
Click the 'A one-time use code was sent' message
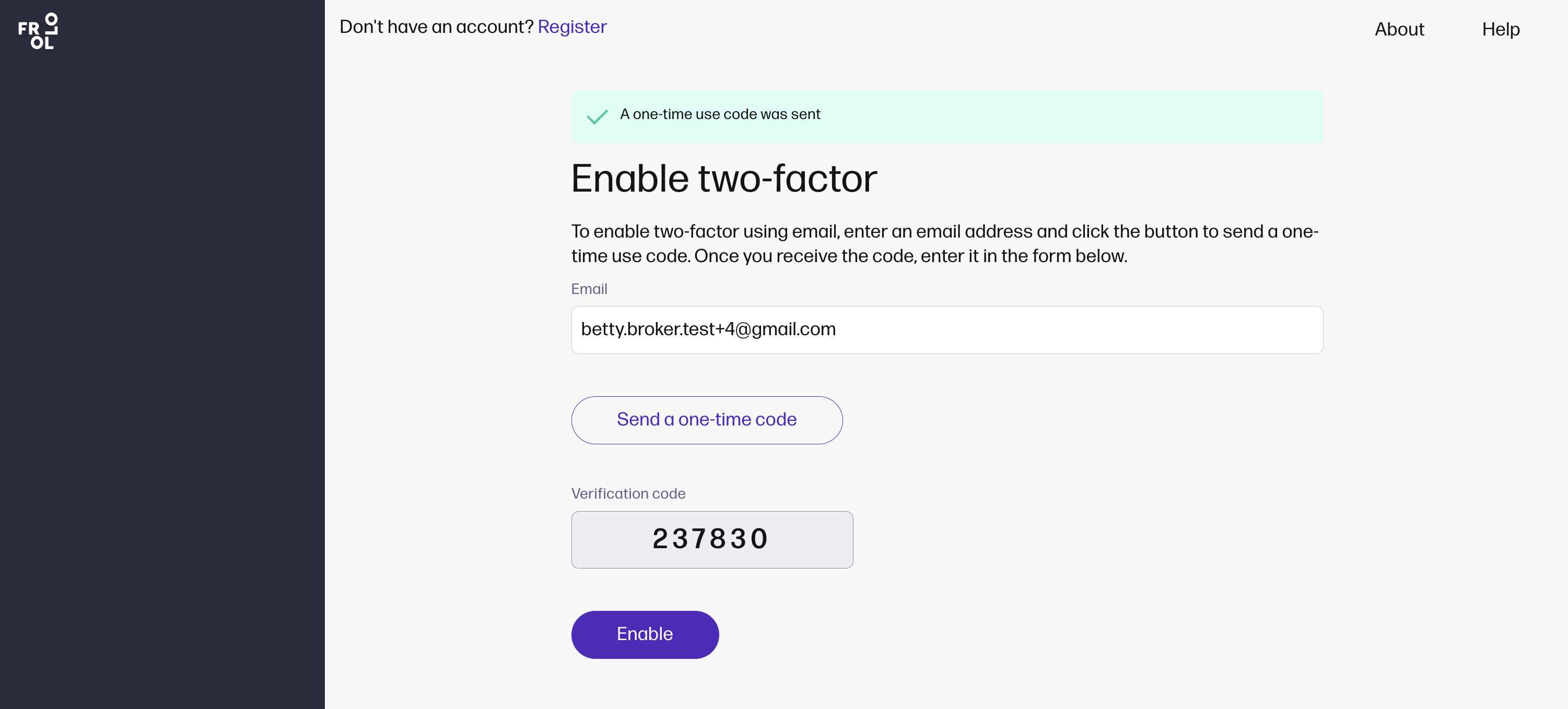point(719,114)
